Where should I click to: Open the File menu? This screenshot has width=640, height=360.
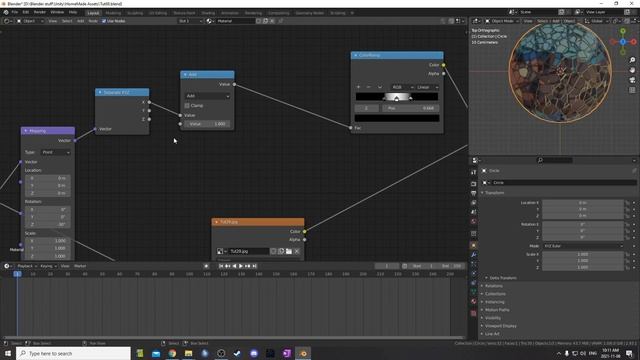pyautogui.click(x=15, y=12)
